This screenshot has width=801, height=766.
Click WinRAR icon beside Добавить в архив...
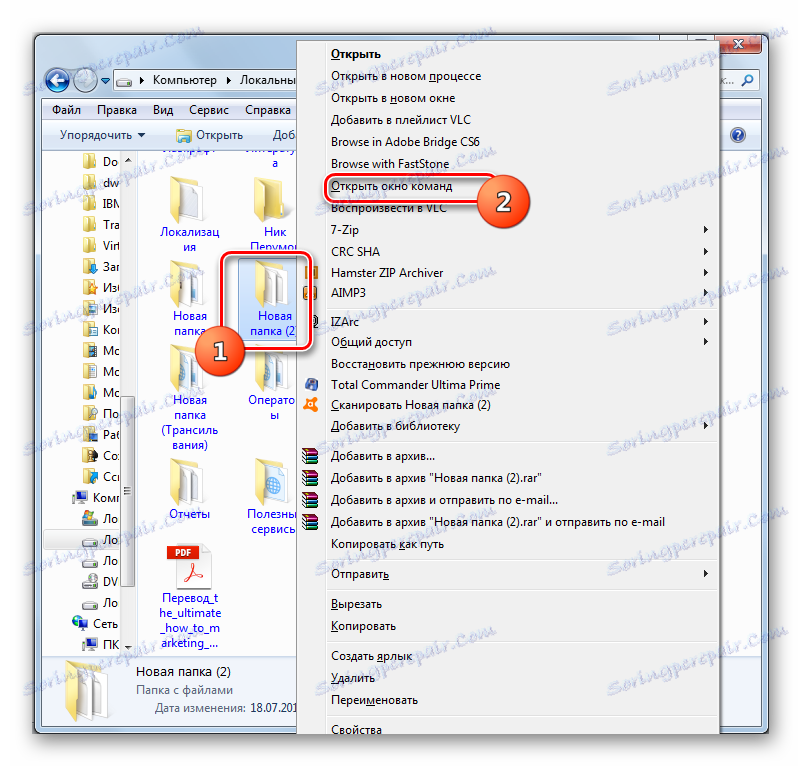tap(310, 456)
